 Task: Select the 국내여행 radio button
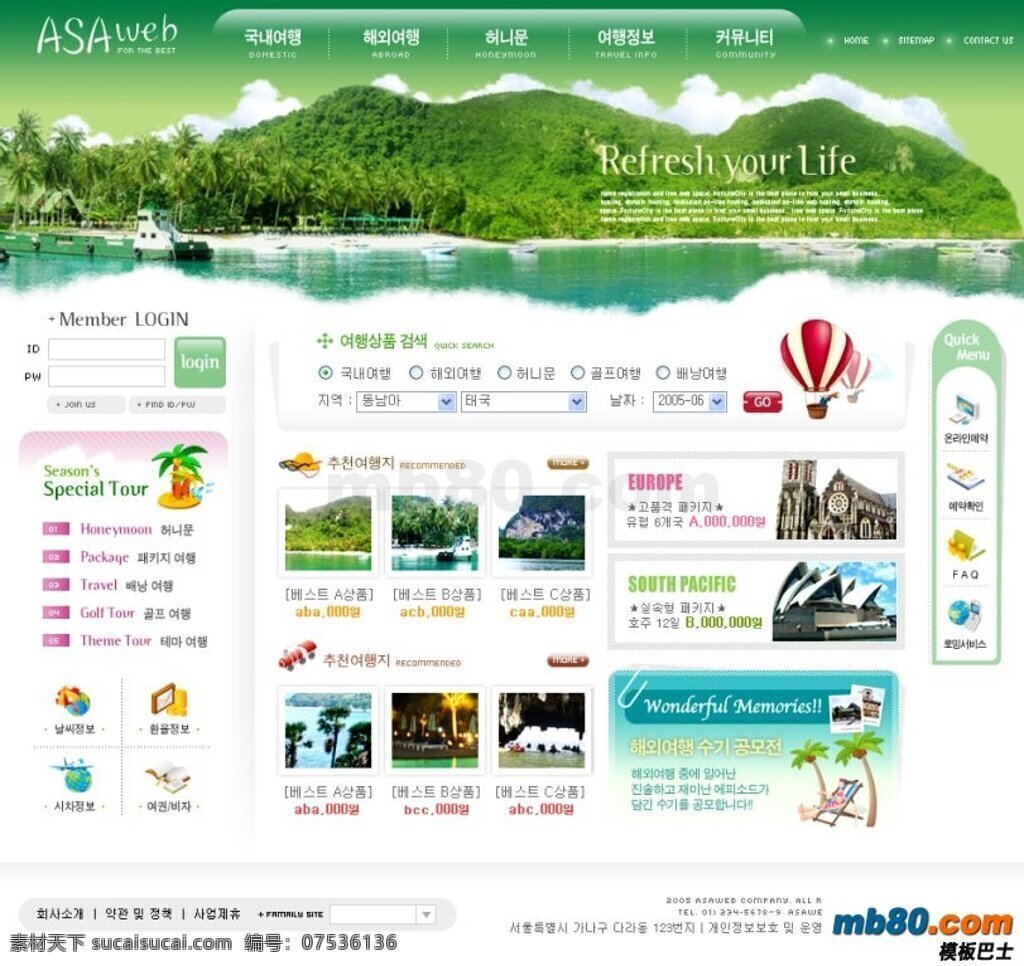325,373
